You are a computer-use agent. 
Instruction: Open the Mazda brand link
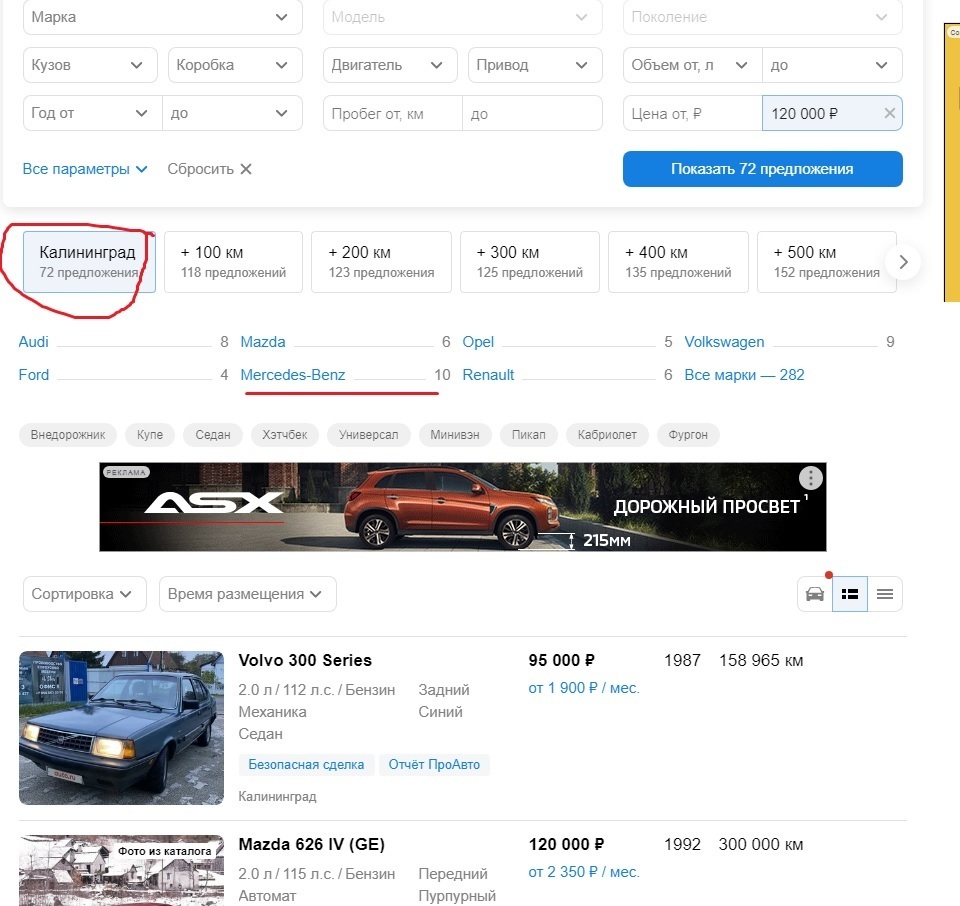[x=263, y=342]
